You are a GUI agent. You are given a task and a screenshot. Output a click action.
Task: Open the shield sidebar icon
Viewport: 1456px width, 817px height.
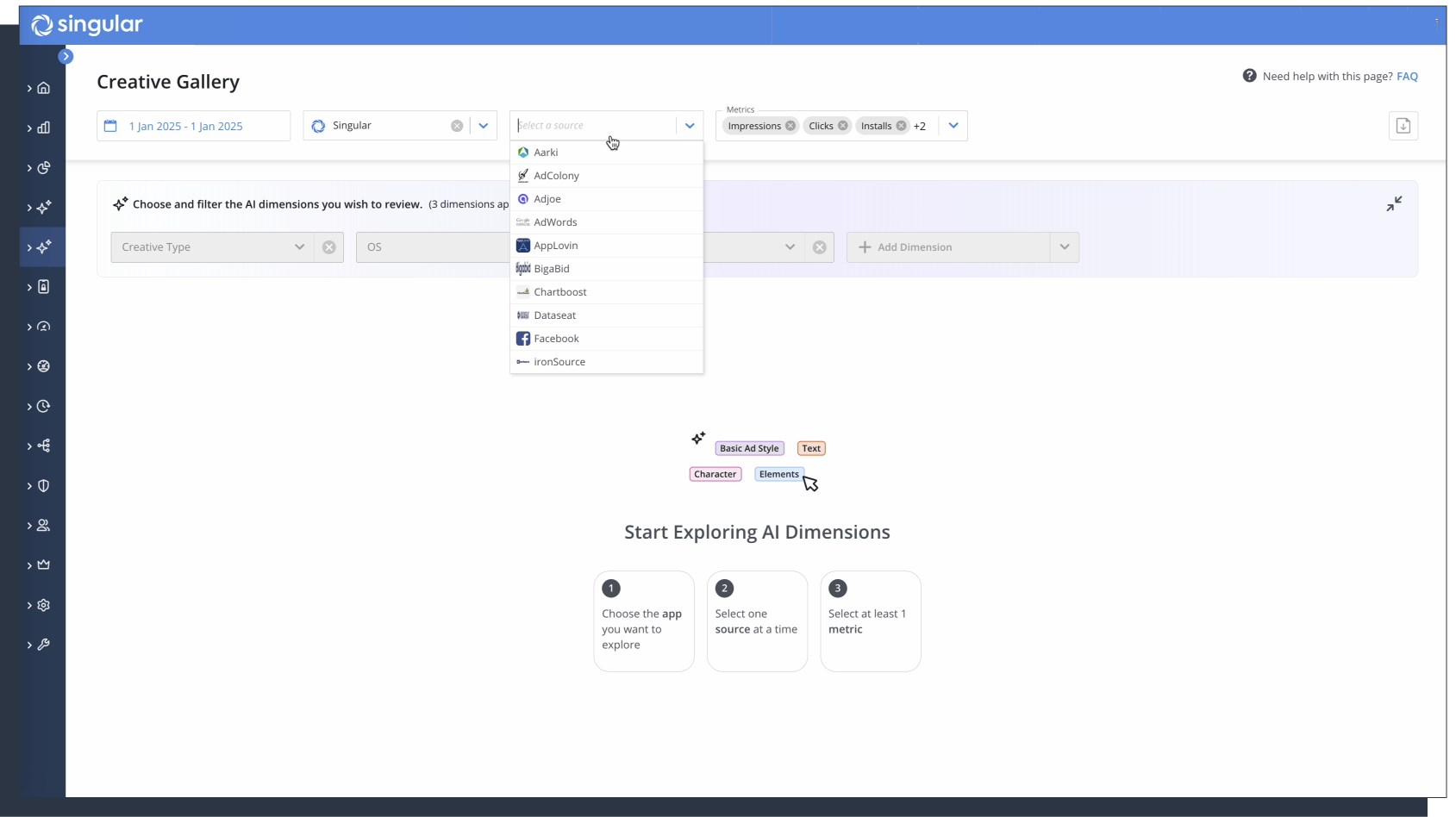click(x=44, y=485)
